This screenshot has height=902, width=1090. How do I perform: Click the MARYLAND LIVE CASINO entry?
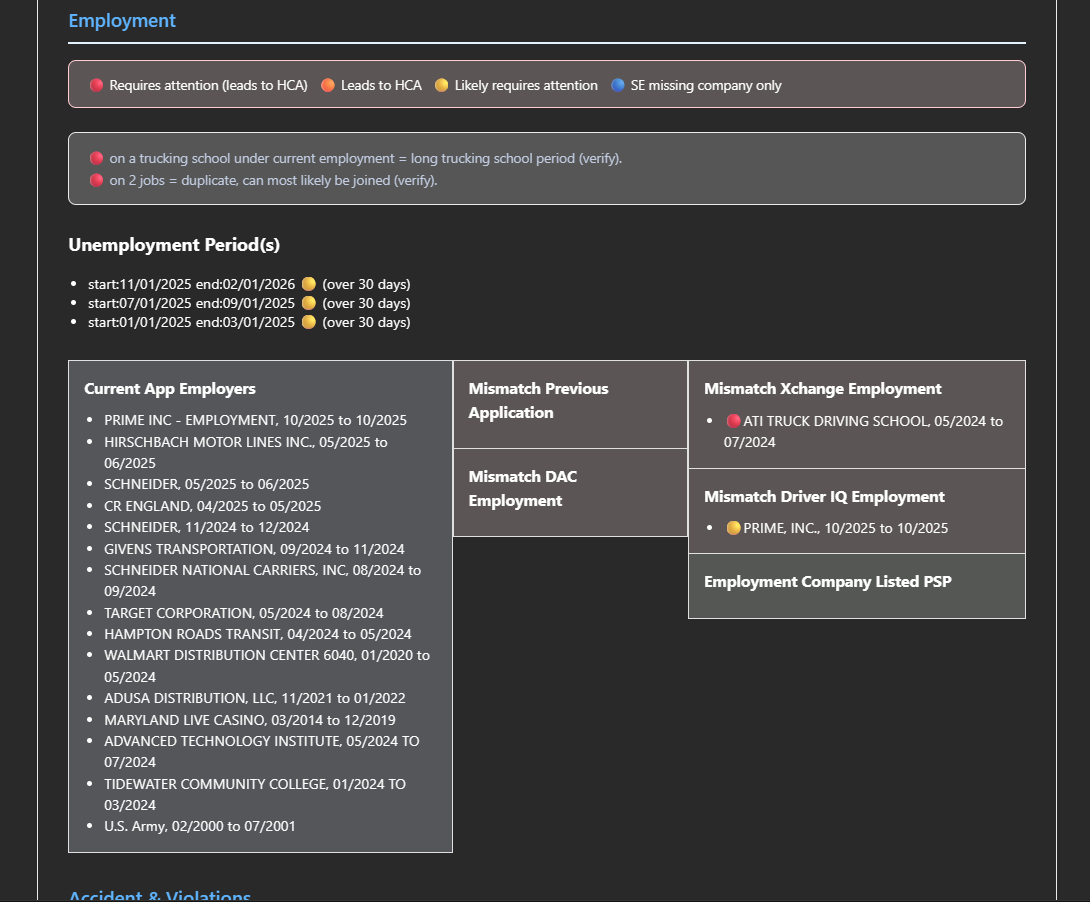click(x=249, y=720)
